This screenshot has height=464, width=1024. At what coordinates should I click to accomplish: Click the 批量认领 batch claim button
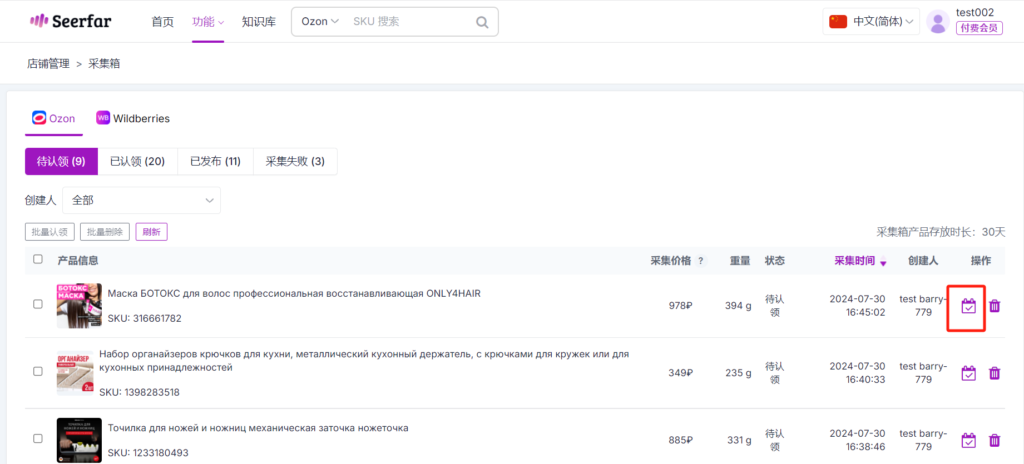(x=49, y=232)
